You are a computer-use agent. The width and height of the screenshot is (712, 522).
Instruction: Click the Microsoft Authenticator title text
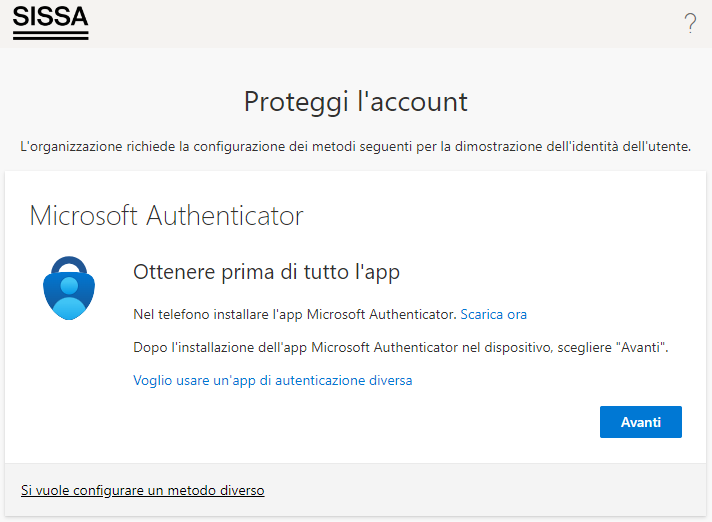(166, 215)
